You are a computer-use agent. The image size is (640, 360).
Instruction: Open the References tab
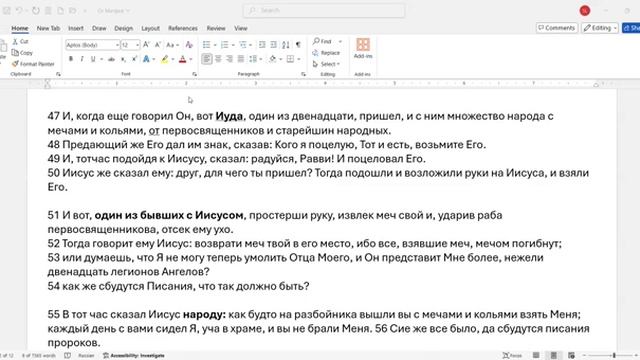coord(182,28)
